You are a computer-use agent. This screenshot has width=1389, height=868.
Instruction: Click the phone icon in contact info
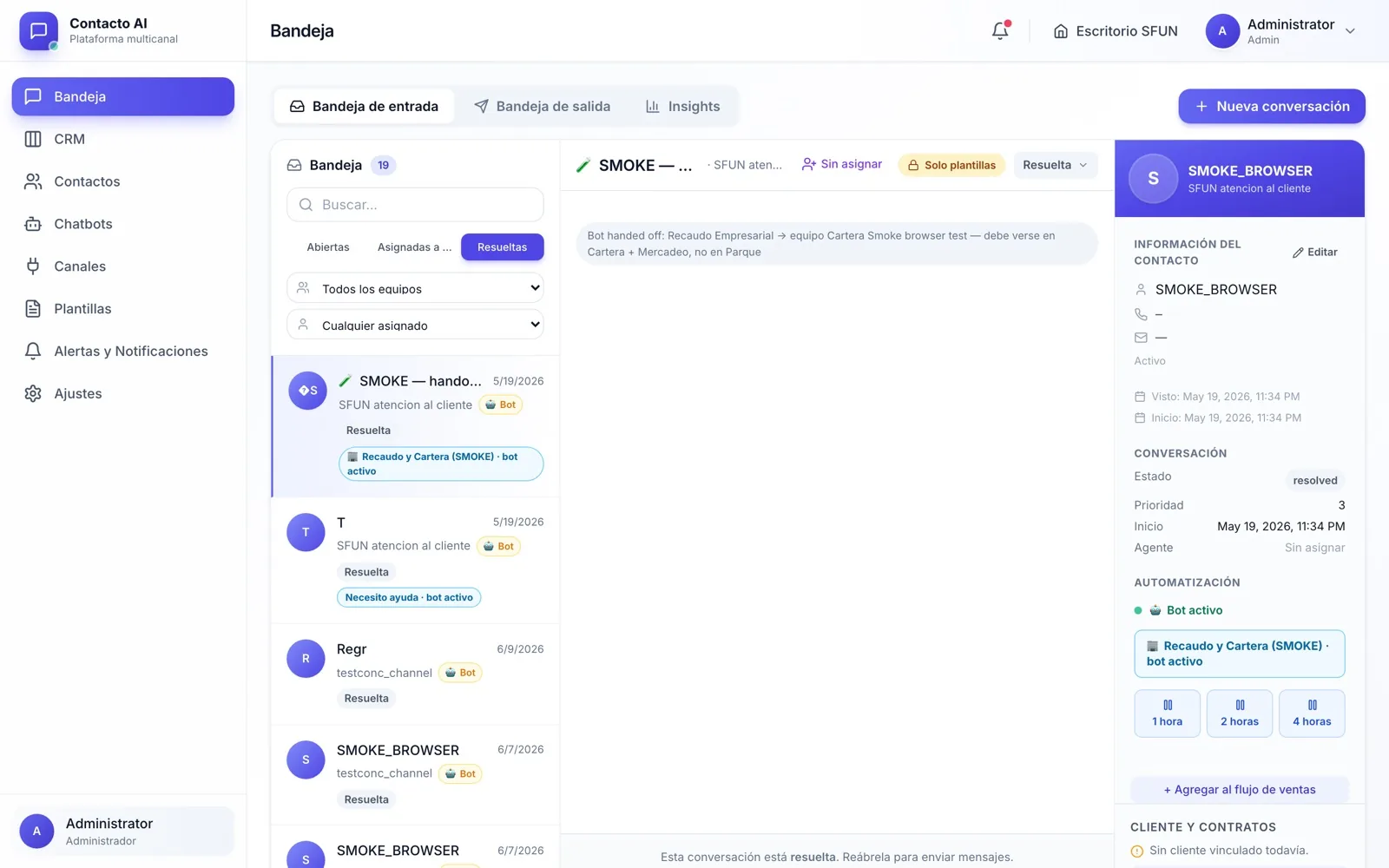pos(1141,314)
